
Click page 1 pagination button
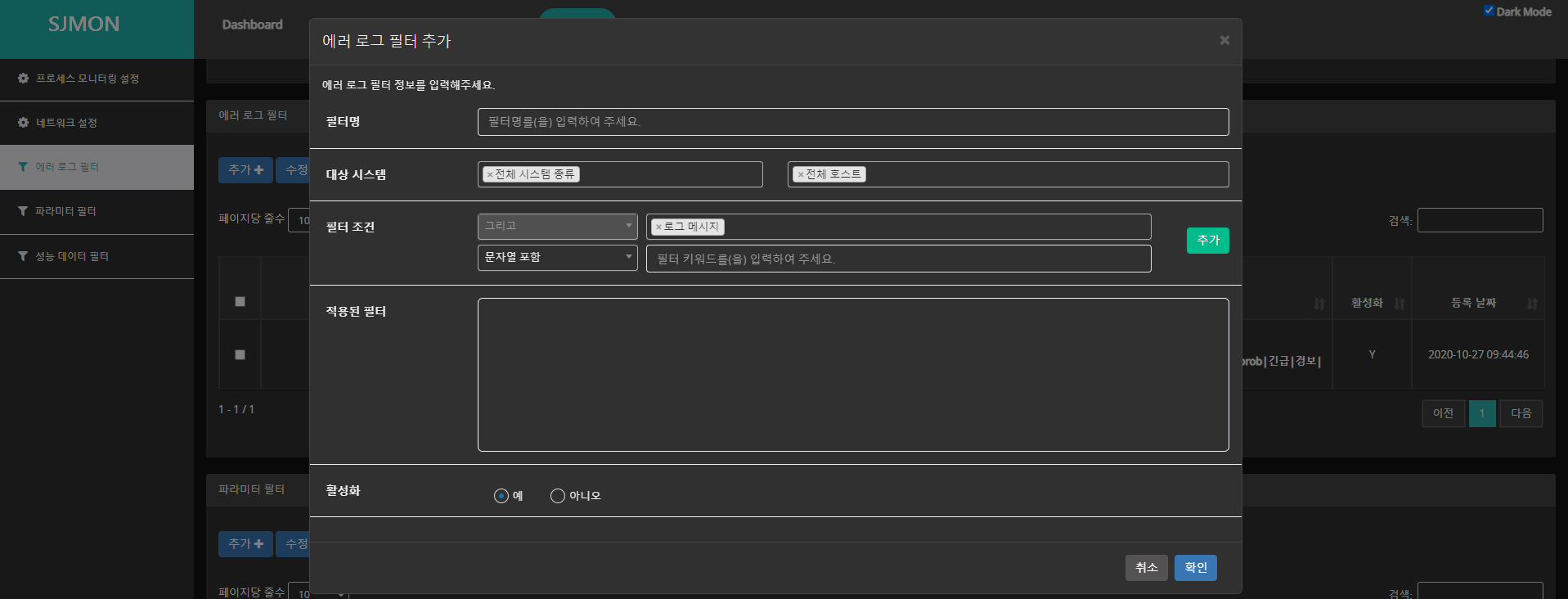pyautogui.click(x=1482, y=413)
